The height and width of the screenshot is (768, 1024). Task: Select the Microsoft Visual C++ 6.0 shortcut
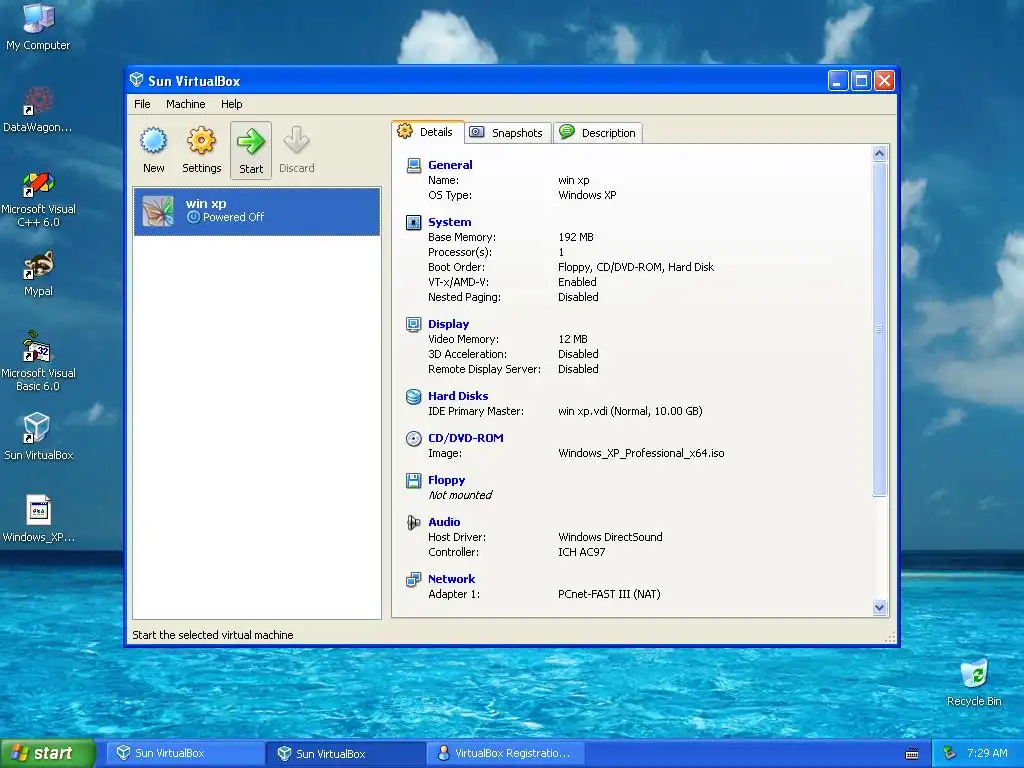38,199
